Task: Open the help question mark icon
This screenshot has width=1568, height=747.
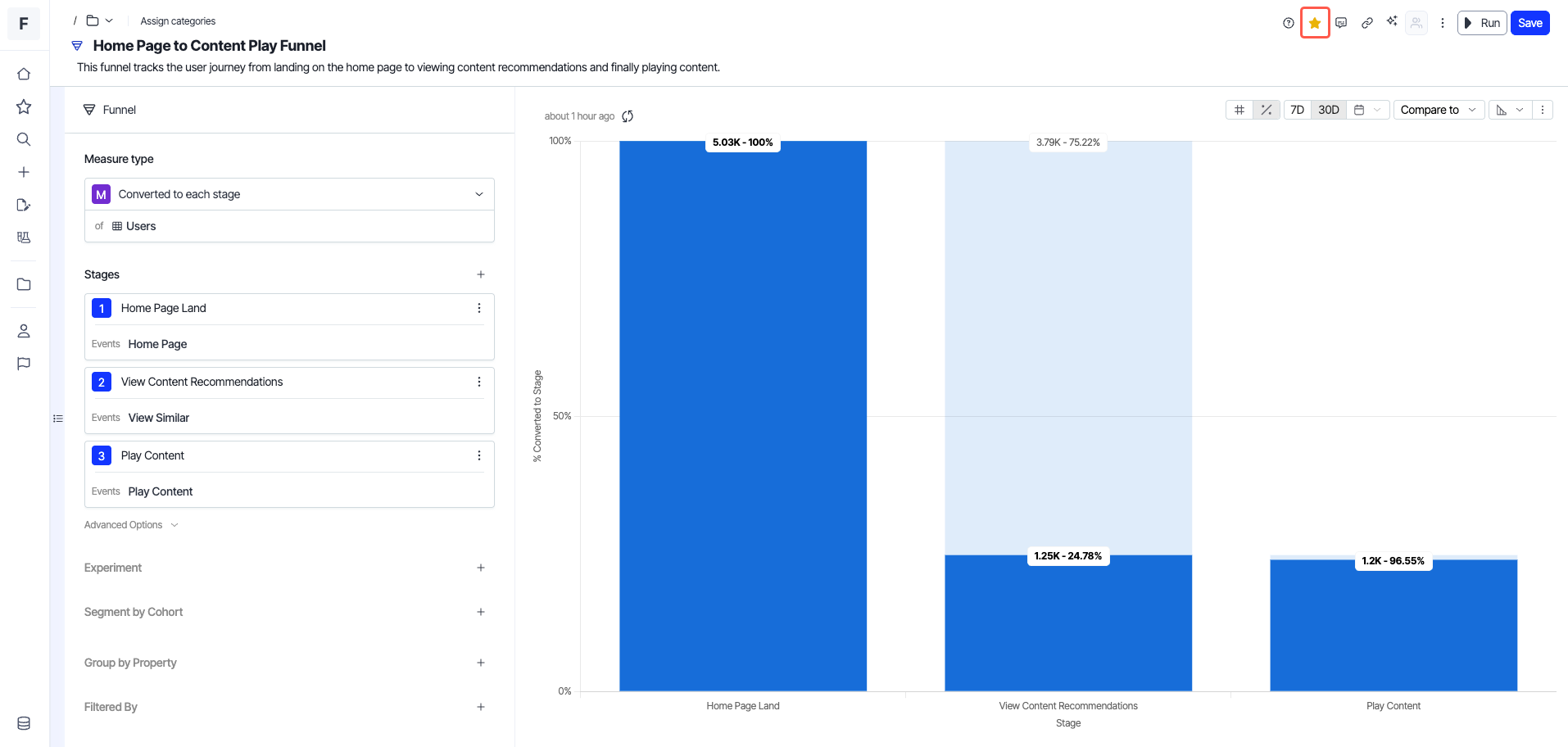Action: coord(1288,23)
